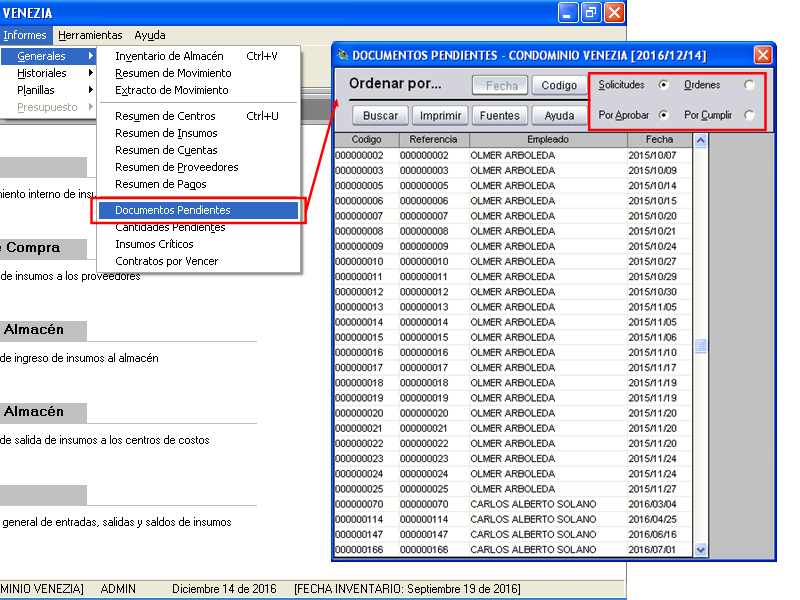Expand the Historiales submenu
Screen dimensions: 800x600
(x=48, y=73)
